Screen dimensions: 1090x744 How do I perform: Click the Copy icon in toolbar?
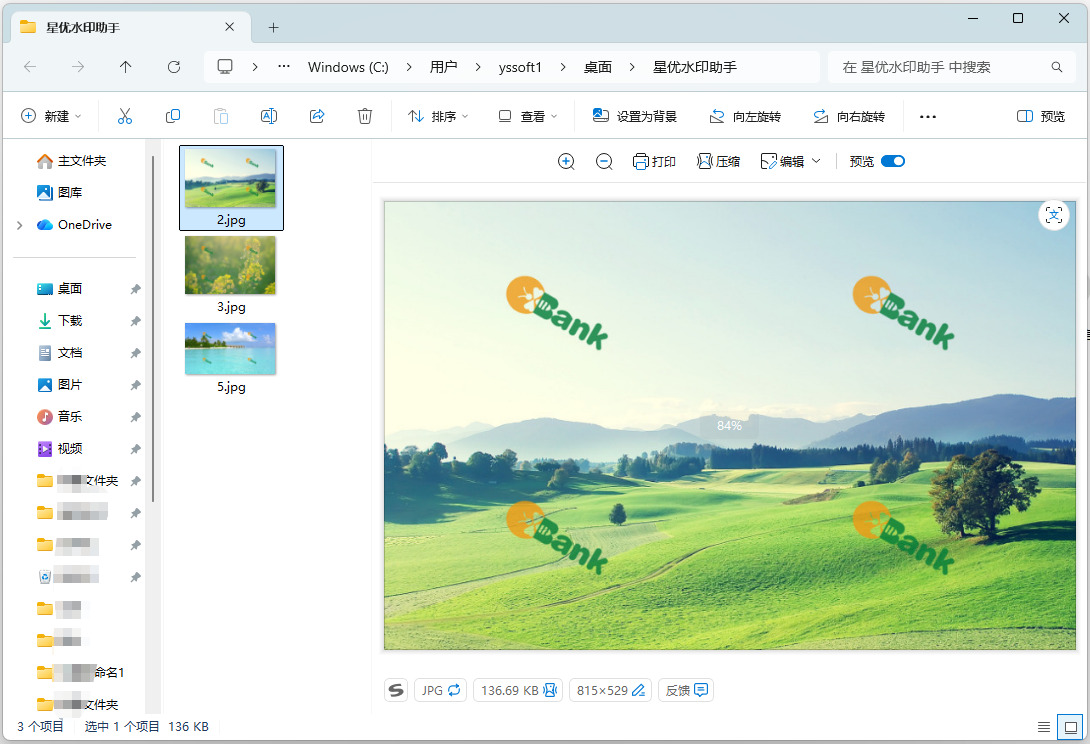172,116
